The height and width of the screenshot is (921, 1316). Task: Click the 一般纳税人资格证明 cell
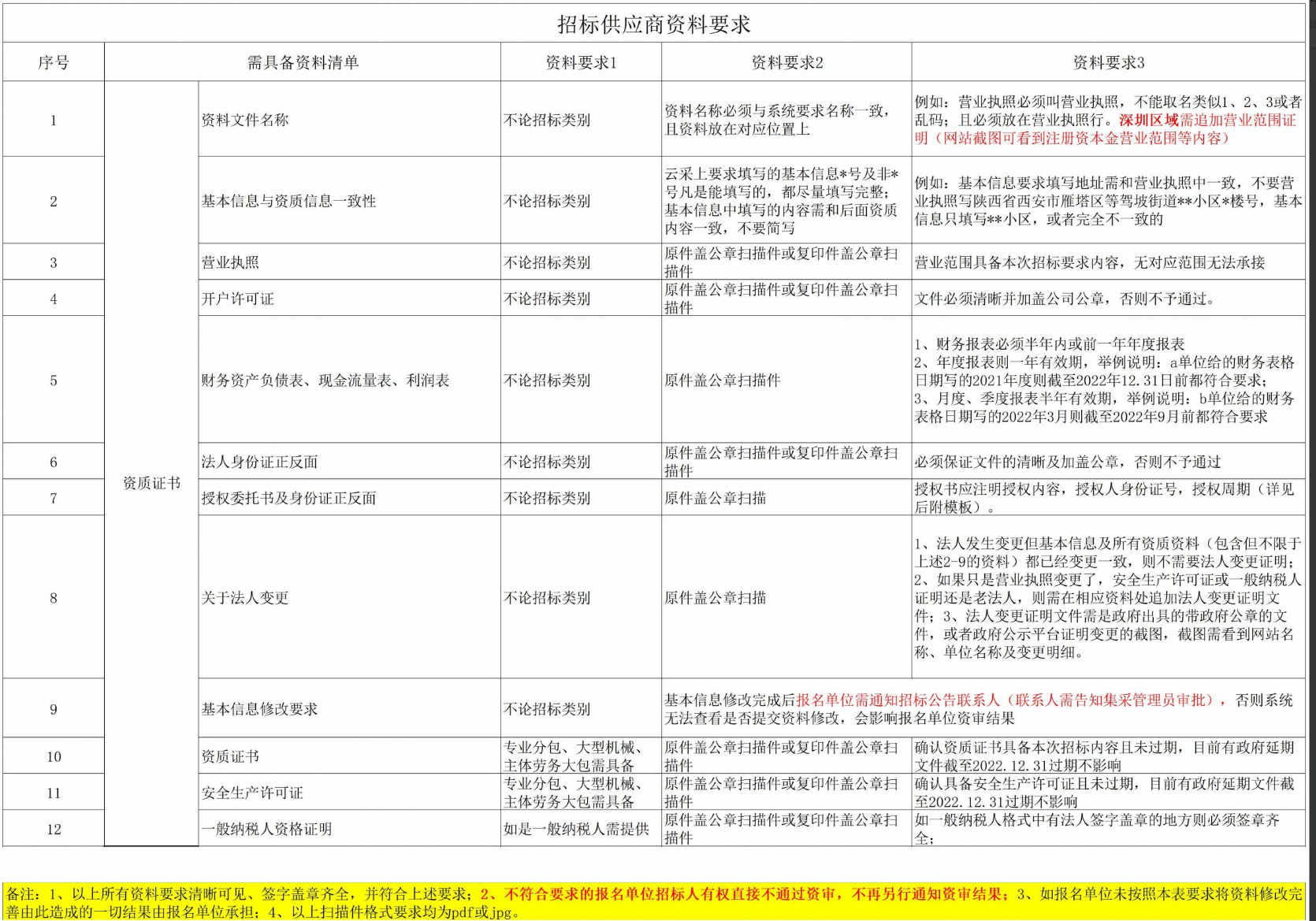click(349, 828)
